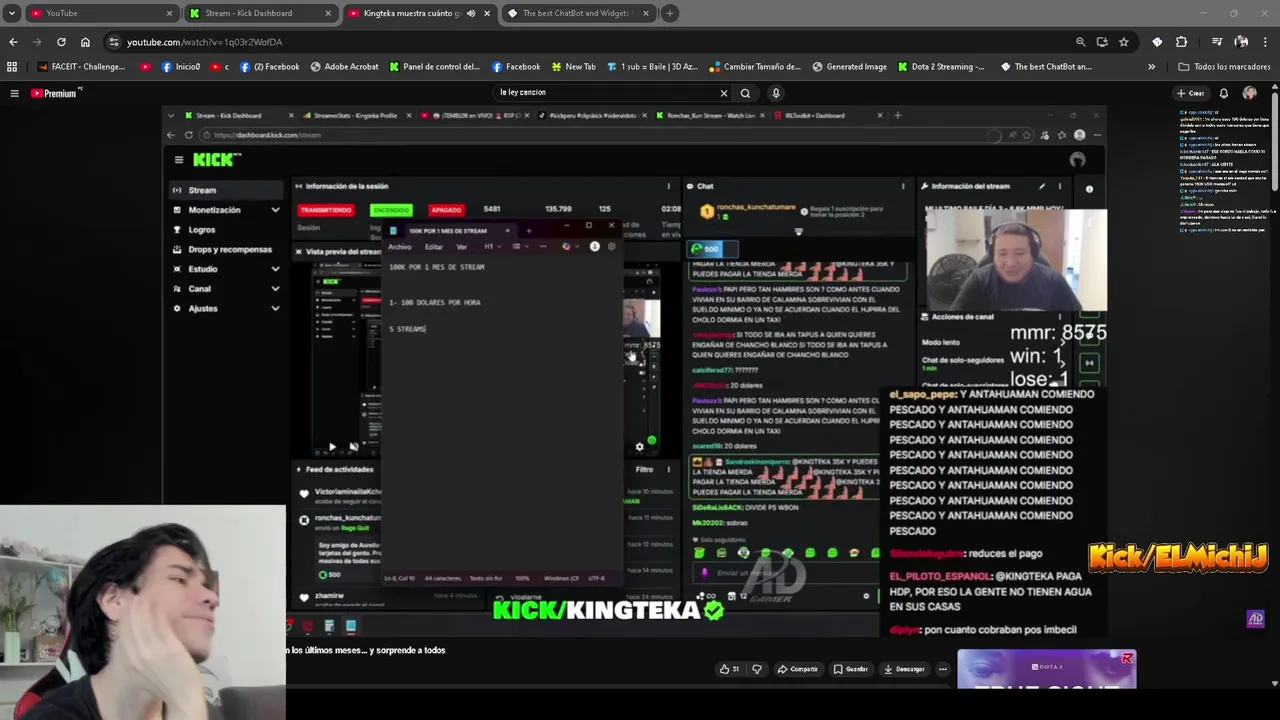Open the Chrome three-dot menu

click(x=1266, y=42)
